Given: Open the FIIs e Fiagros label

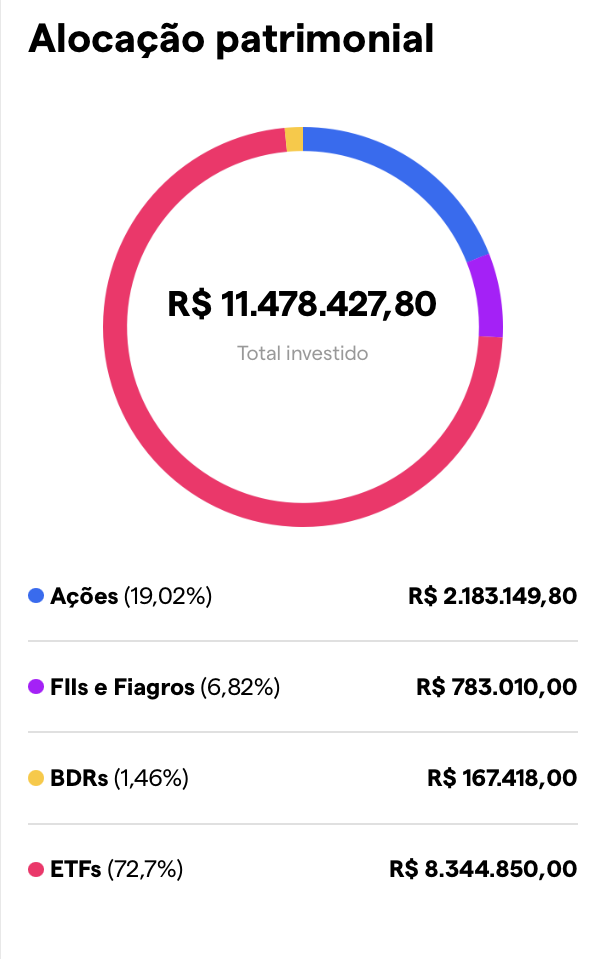Looking at the screenshot, I should [165, 687].
